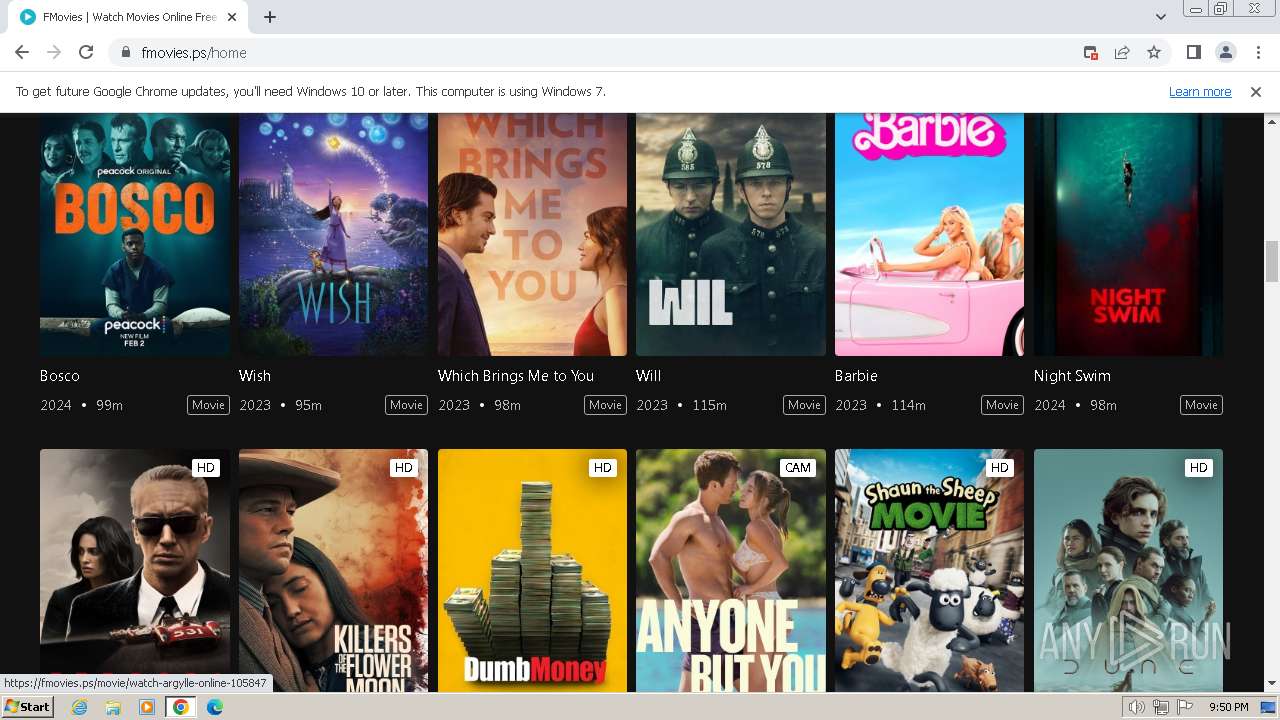Screen dimensions: 1280x720
Task: Click the Movie tag under Night Swim
Action: point(1201,405)
